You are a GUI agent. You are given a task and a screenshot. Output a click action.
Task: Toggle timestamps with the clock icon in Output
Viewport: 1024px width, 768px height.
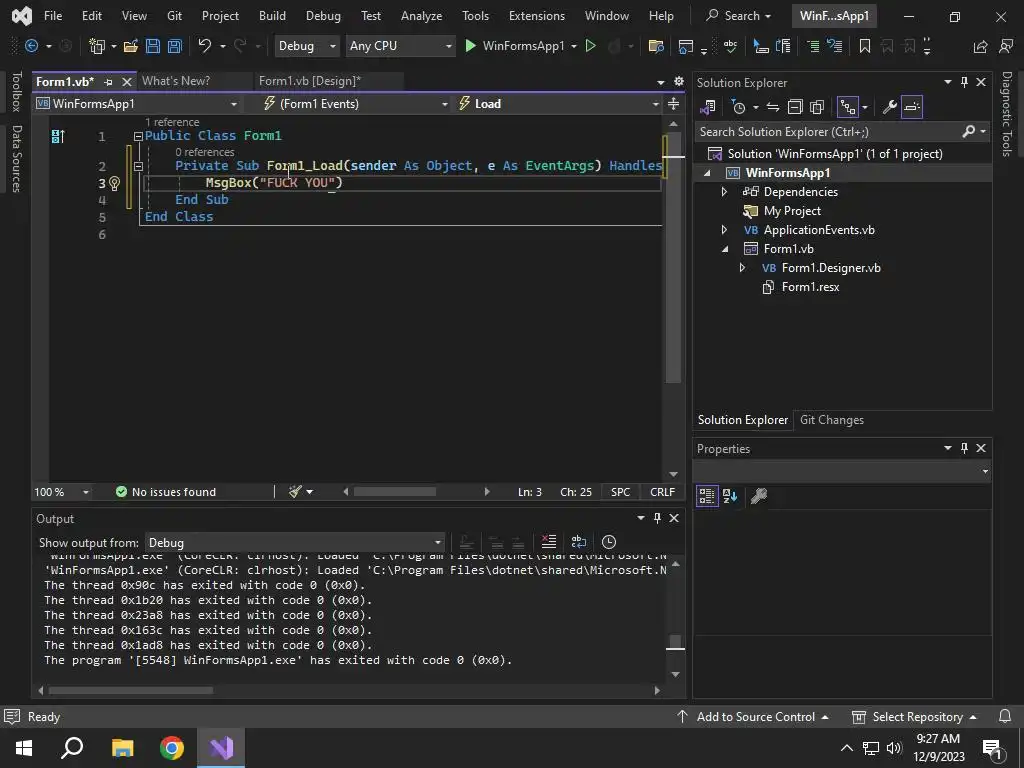(609, 541)
